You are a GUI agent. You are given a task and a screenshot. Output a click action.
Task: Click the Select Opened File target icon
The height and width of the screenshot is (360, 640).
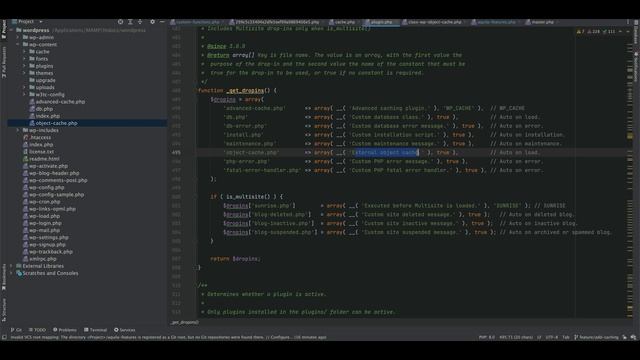pos(120,22)
